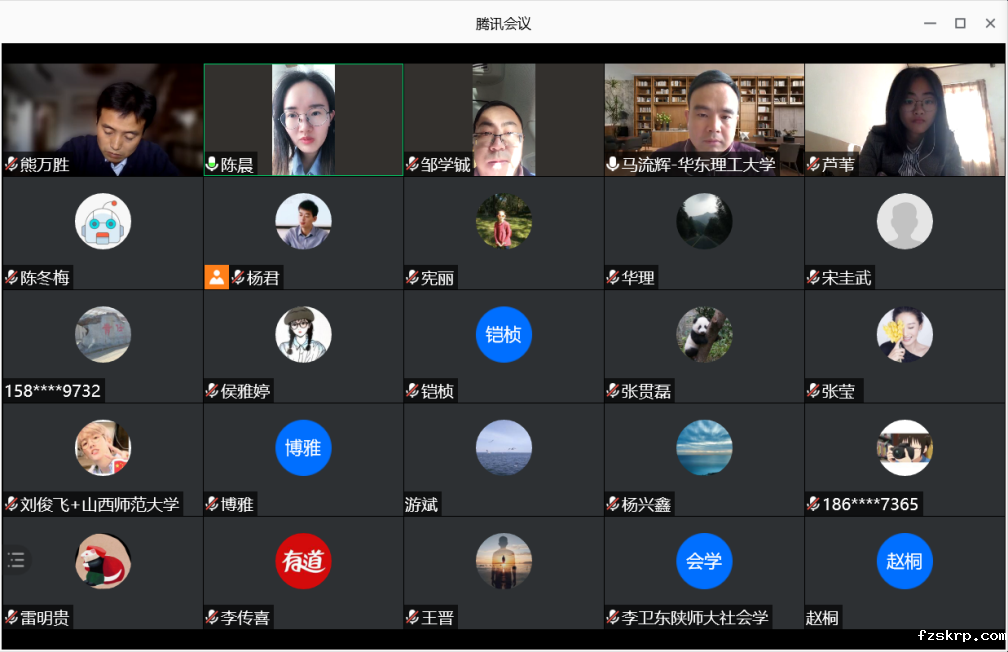Maximize the 腾讯会议 window
The image size is (1008, 652).
[x=960, y=23]
